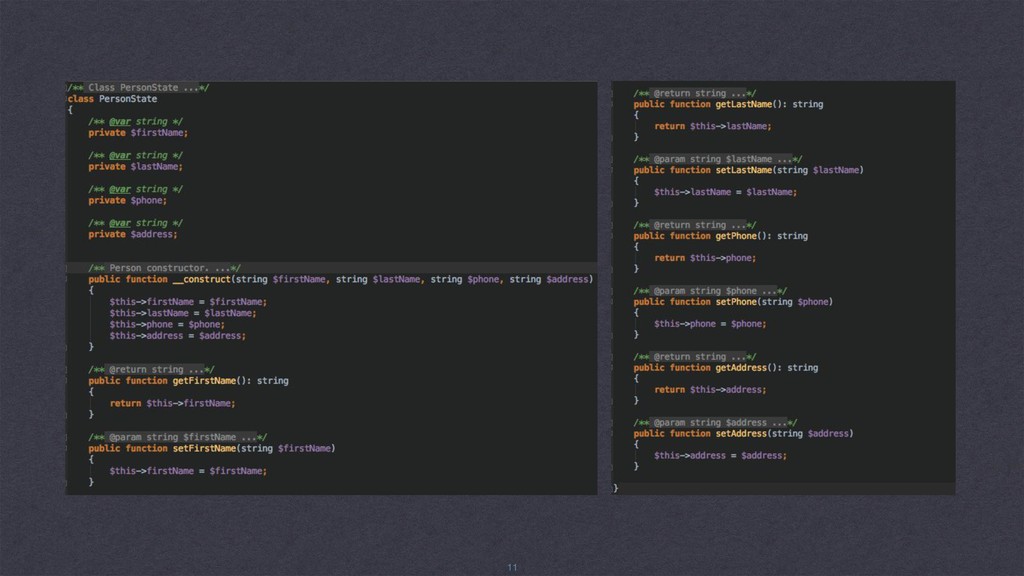Click the $this->phone = $phone line in constructor

tap(167, 324)
